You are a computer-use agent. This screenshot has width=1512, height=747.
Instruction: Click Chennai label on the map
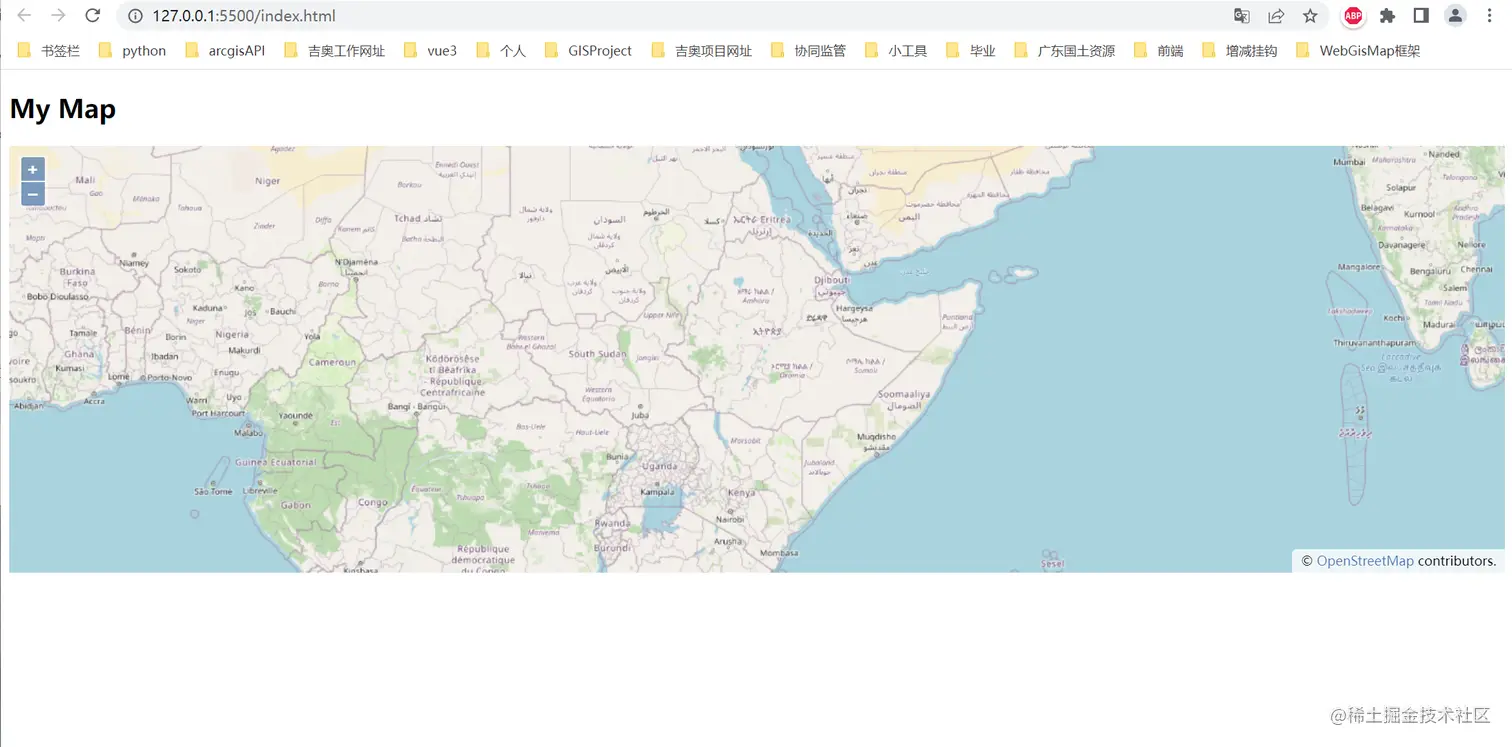click(x=1477, y=270)
